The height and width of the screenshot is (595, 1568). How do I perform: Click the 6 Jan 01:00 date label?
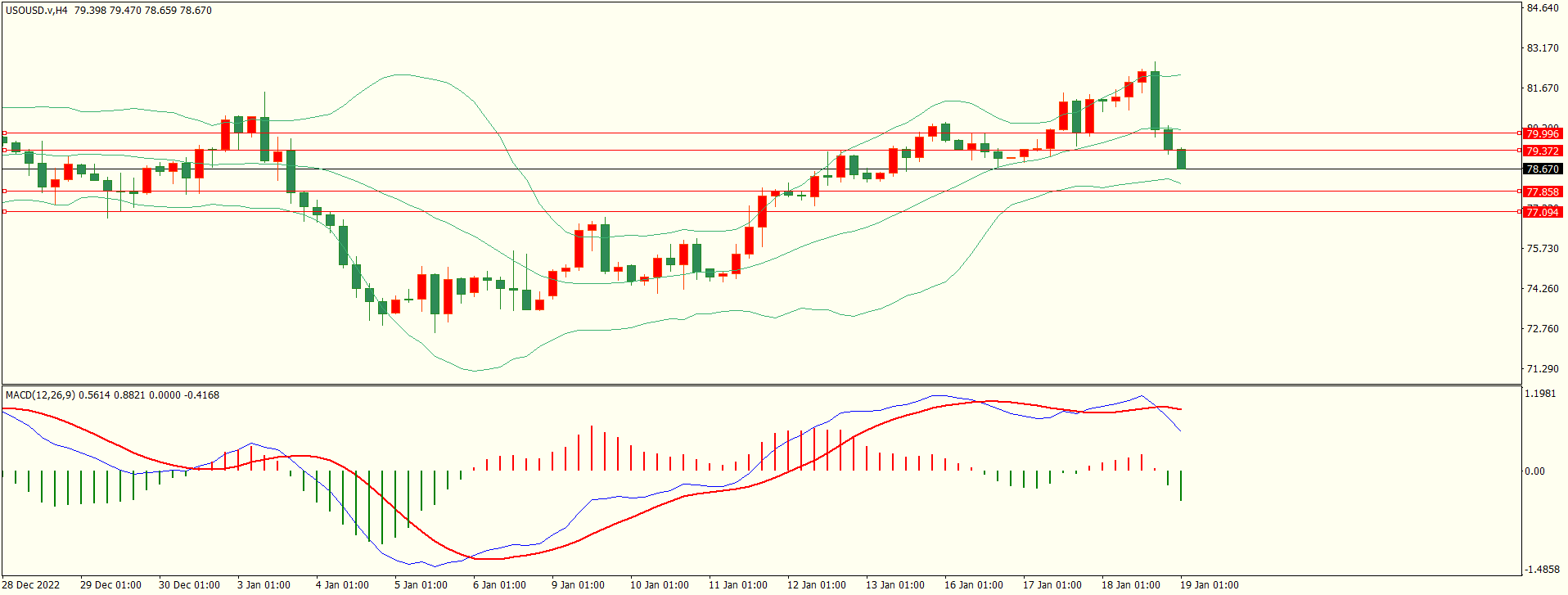499,585
